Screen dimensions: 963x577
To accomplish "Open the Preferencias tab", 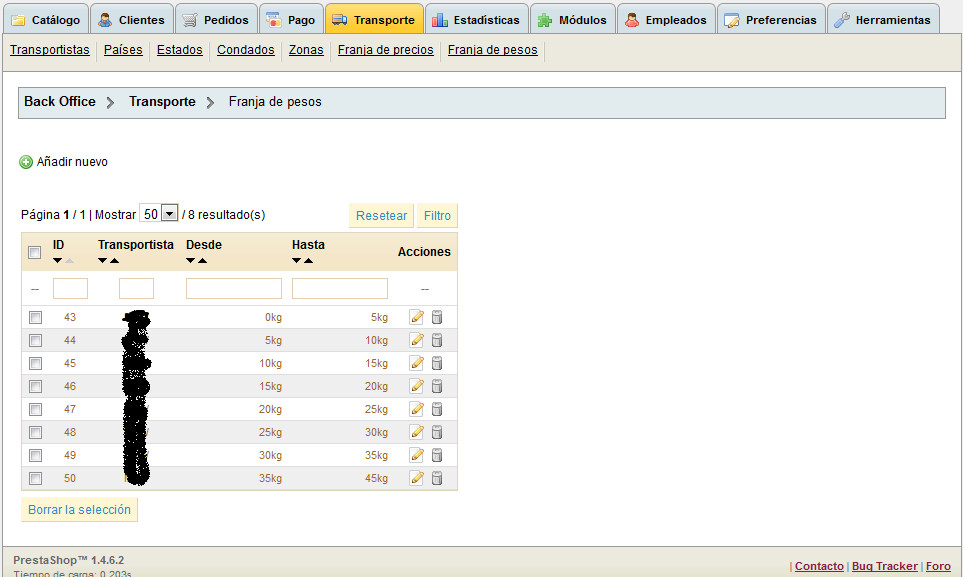I will click(x=771, y=20).
